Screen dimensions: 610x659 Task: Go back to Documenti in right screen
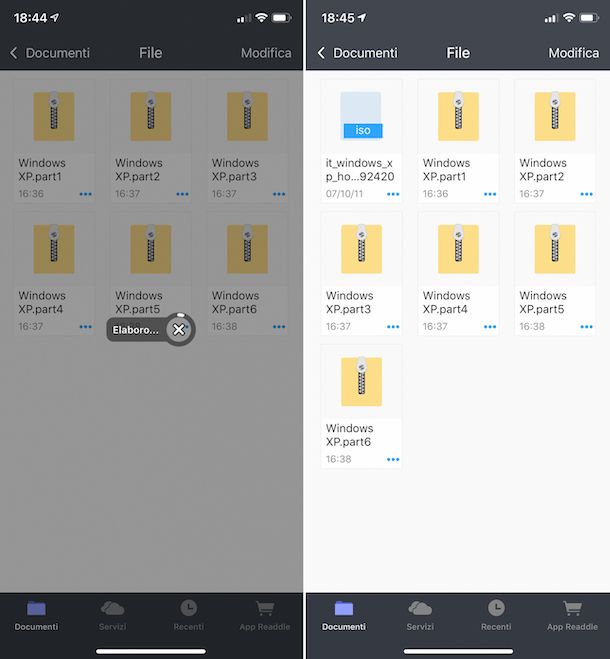coord(357,53)
